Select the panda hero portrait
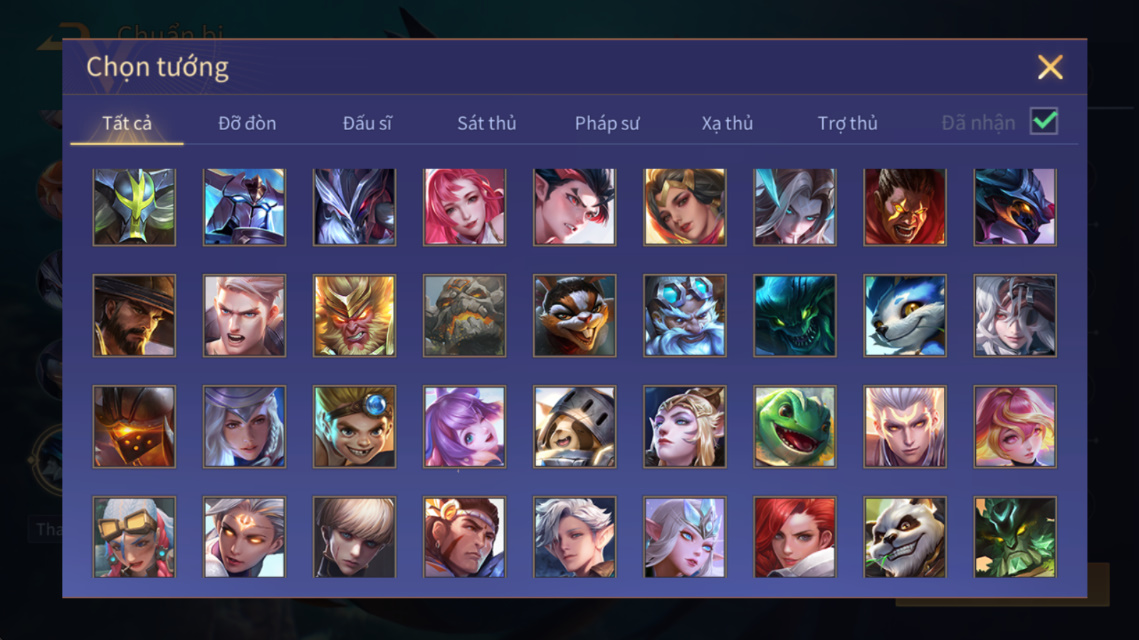 click(904, 537)
